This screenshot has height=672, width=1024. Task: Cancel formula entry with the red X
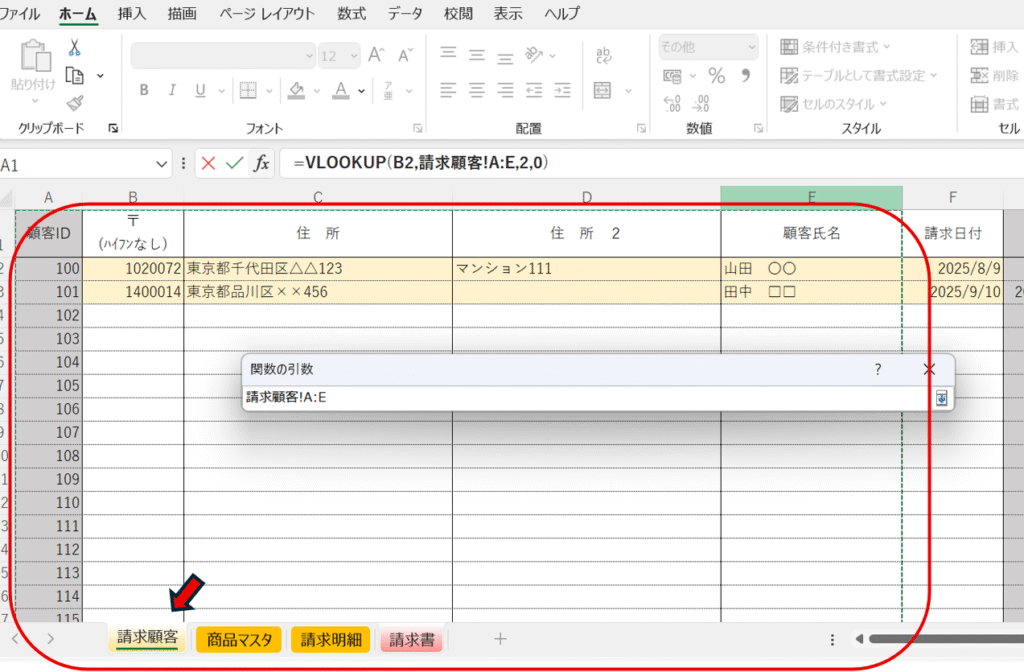[208, 163]
